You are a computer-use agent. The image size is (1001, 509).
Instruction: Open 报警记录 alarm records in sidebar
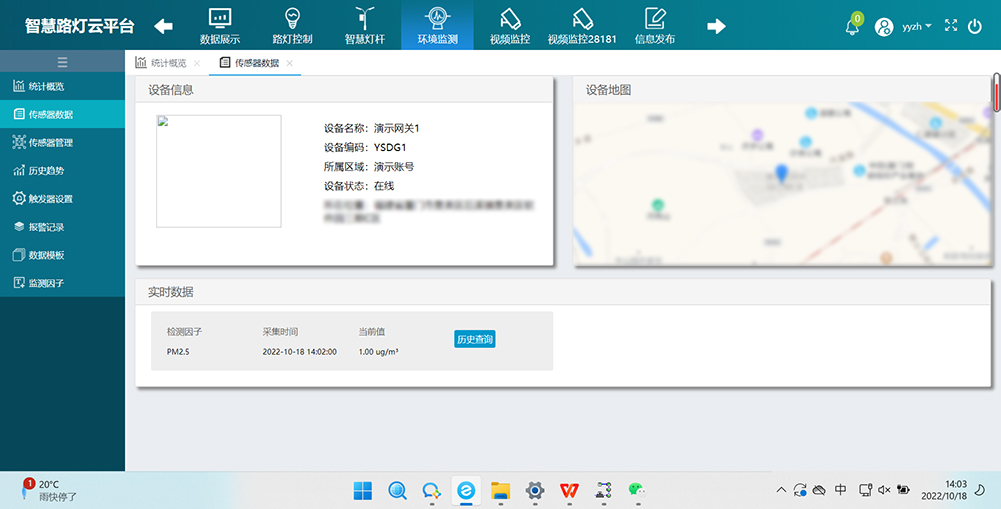pyautogui.click(x=46, y=227)
